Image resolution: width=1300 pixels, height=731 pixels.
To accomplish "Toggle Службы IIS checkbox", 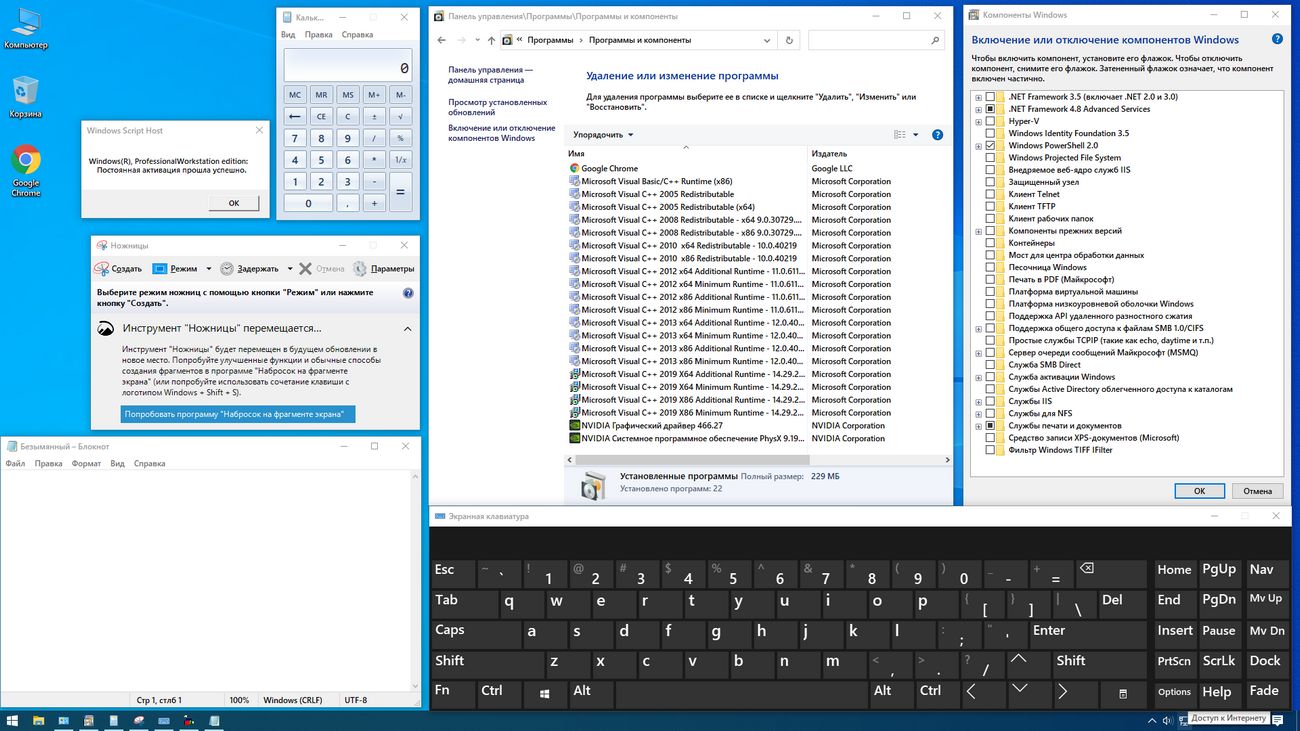I will pyautogui.click(x=990, y=401).
